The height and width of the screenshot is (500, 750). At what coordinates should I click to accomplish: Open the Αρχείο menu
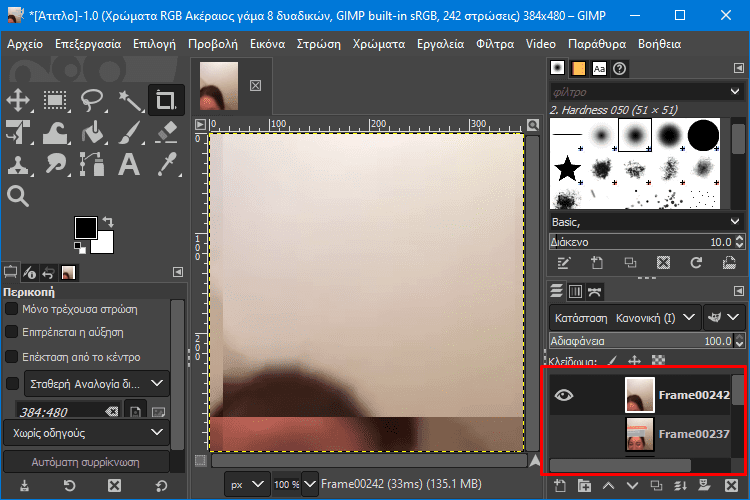click(x=25, y=44)
